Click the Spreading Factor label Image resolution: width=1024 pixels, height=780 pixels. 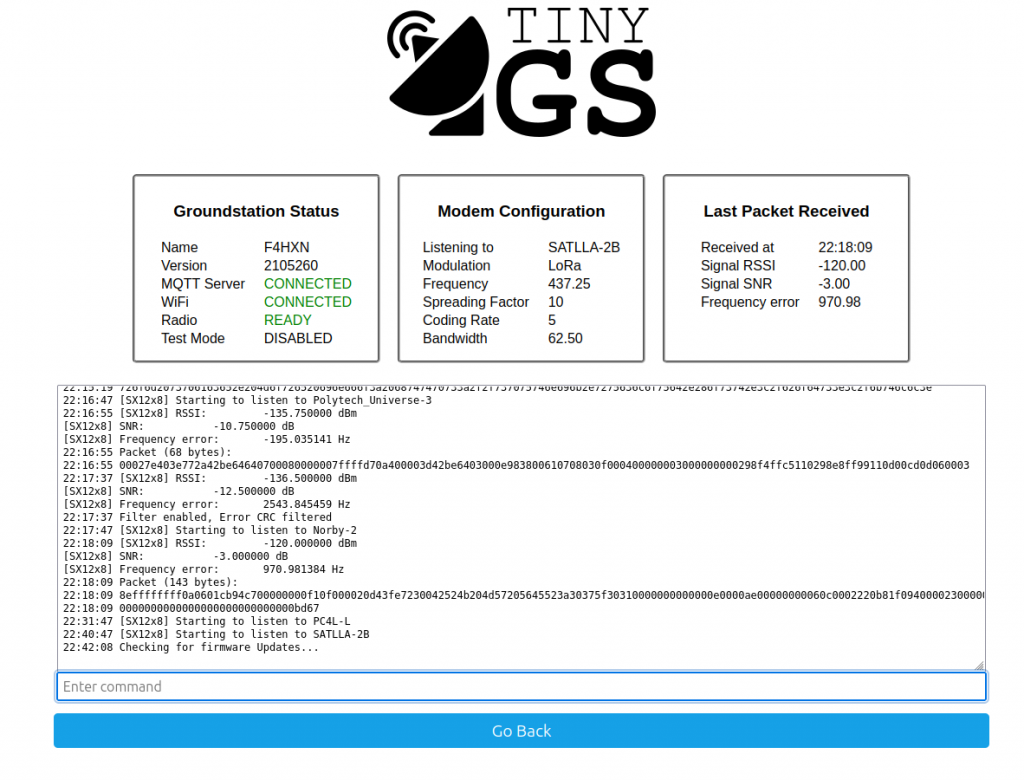(x=475, y=302)
